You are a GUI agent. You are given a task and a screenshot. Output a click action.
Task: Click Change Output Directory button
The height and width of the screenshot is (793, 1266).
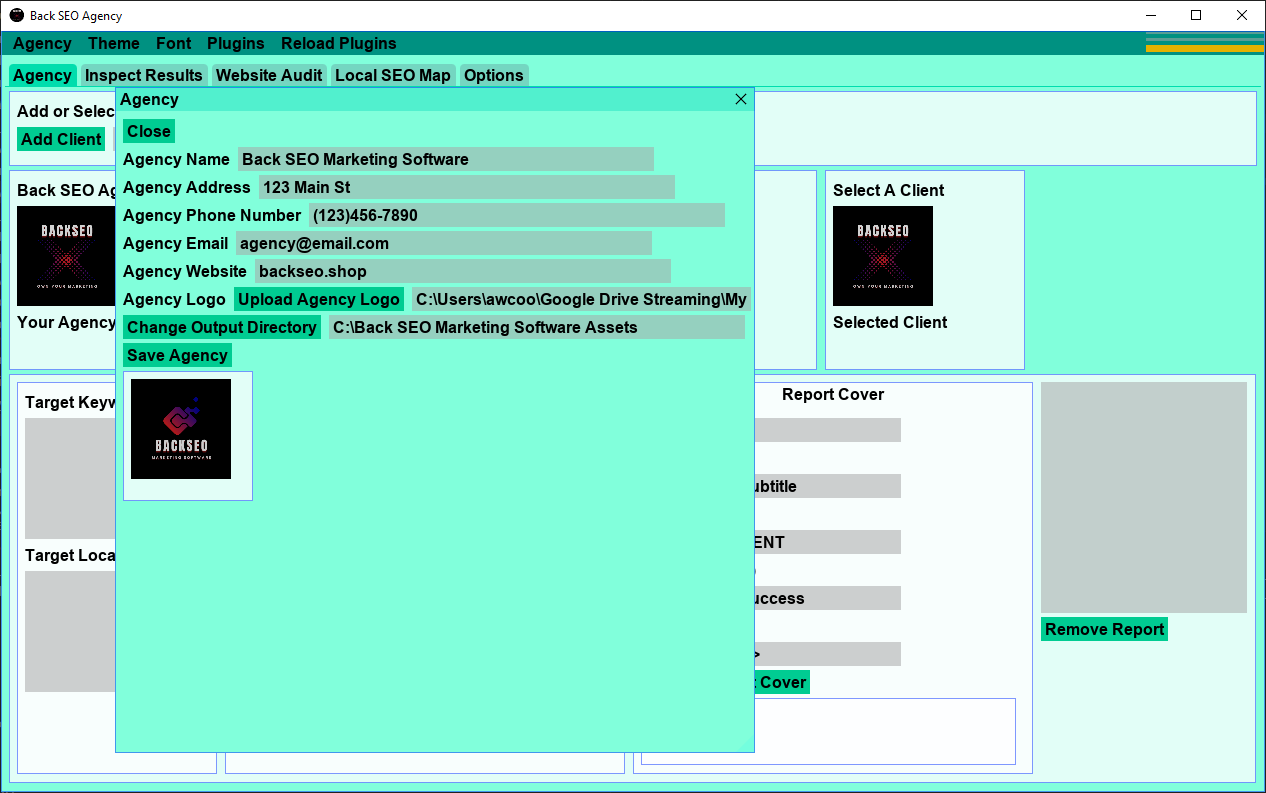[x=222, y=327]
